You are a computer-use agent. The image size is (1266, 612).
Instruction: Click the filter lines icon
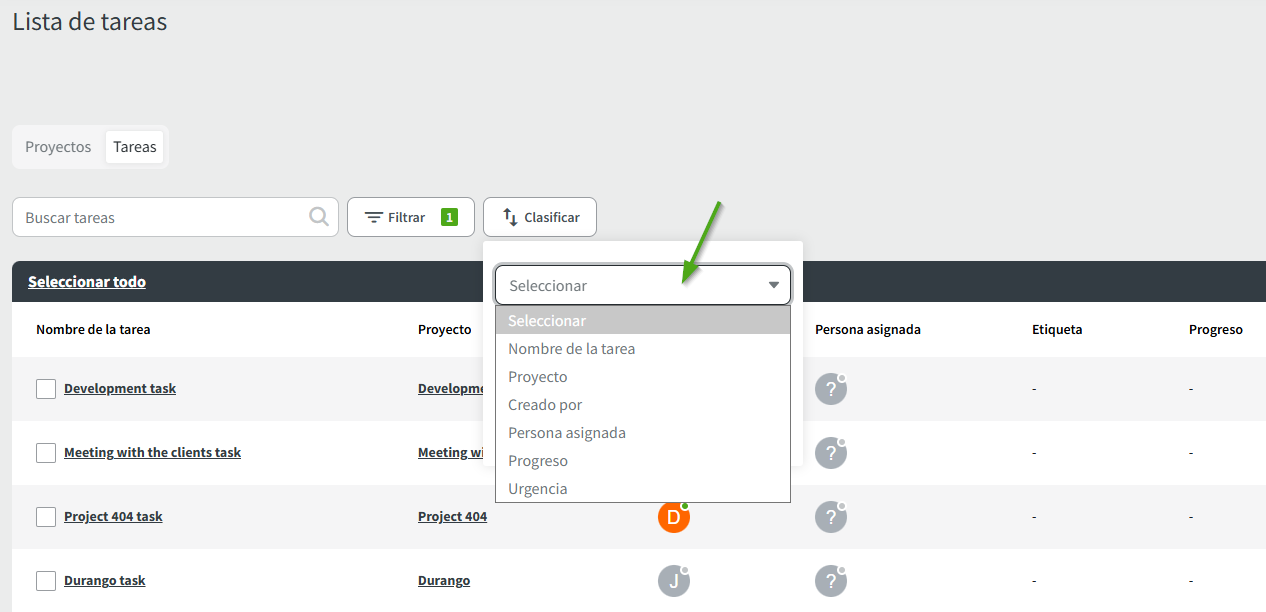click(374, 217)
